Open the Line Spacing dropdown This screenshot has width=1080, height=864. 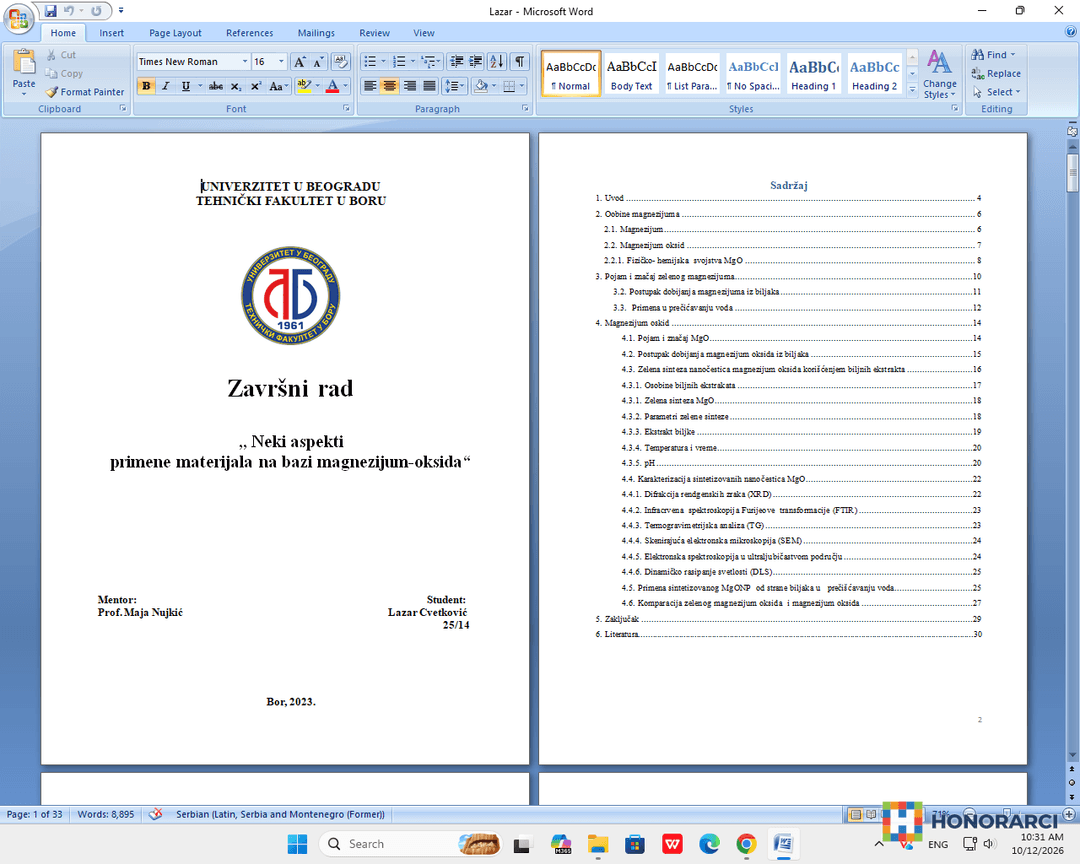(455, 86)
